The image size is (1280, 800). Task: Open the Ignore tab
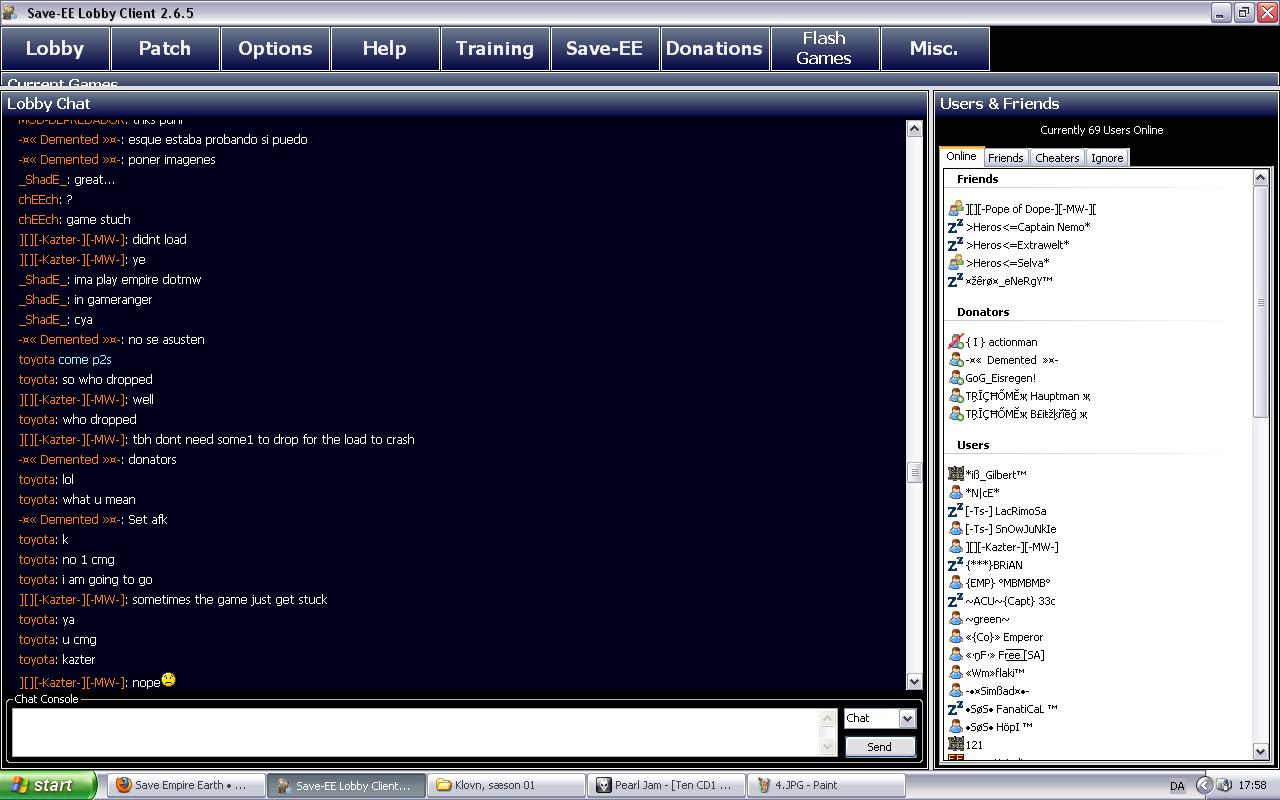[x=1106, y=158]
